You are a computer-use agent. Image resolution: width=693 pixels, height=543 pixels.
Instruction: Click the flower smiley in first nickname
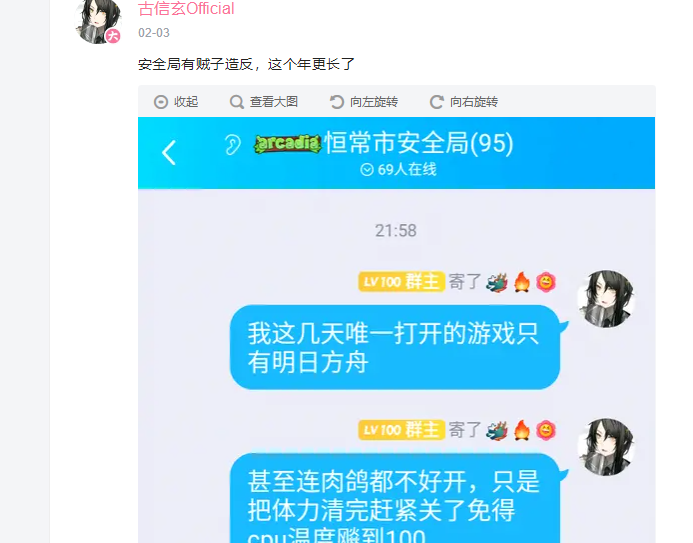(546, 282)
